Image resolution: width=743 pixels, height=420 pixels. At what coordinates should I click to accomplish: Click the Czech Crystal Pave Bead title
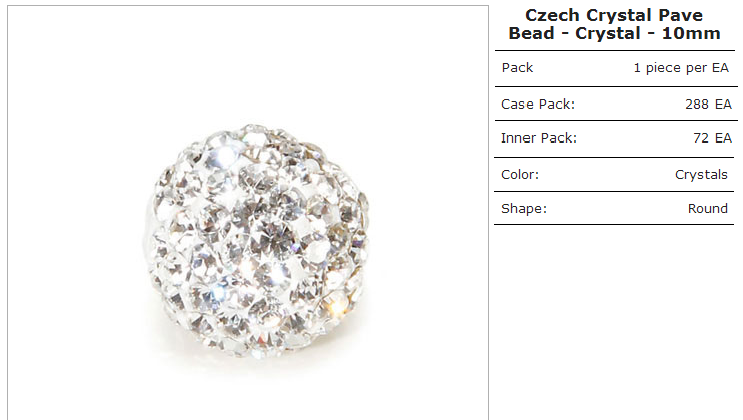[x=614, y=24]
